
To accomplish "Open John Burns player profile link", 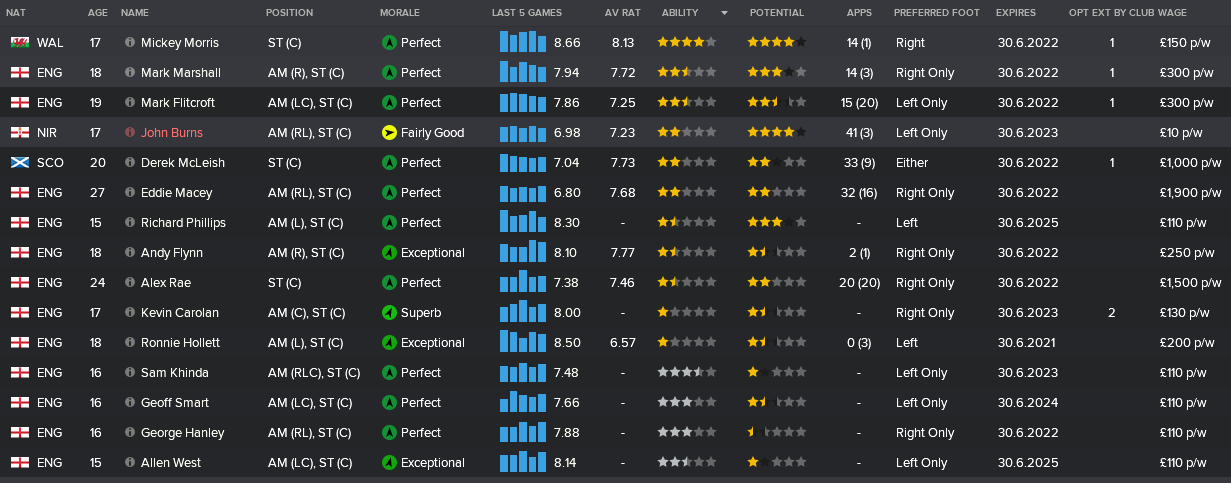I will (x=172, y=133).
